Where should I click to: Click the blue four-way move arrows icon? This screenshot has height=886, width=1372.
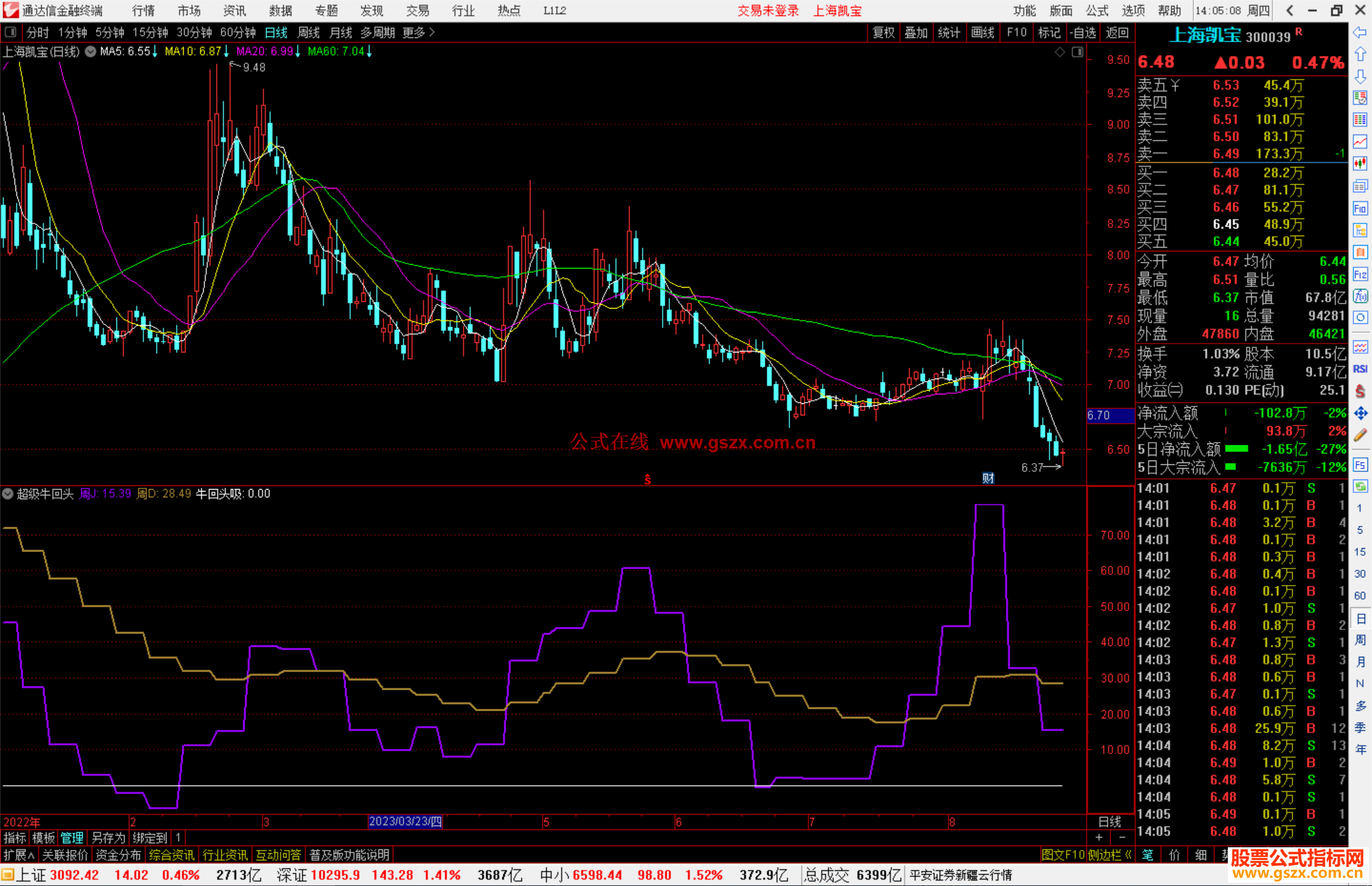(x=1360, y=413)
